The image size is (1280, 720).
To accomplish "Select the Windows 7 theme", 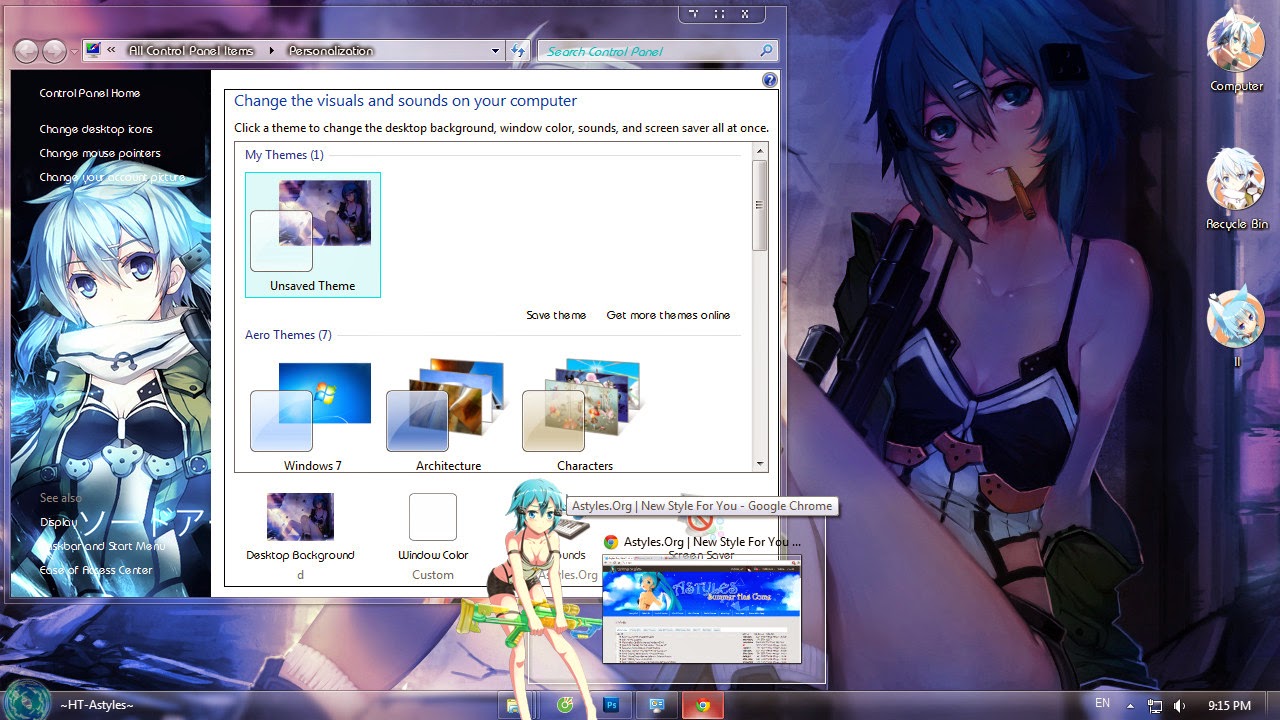I will [x=313, y=415].
